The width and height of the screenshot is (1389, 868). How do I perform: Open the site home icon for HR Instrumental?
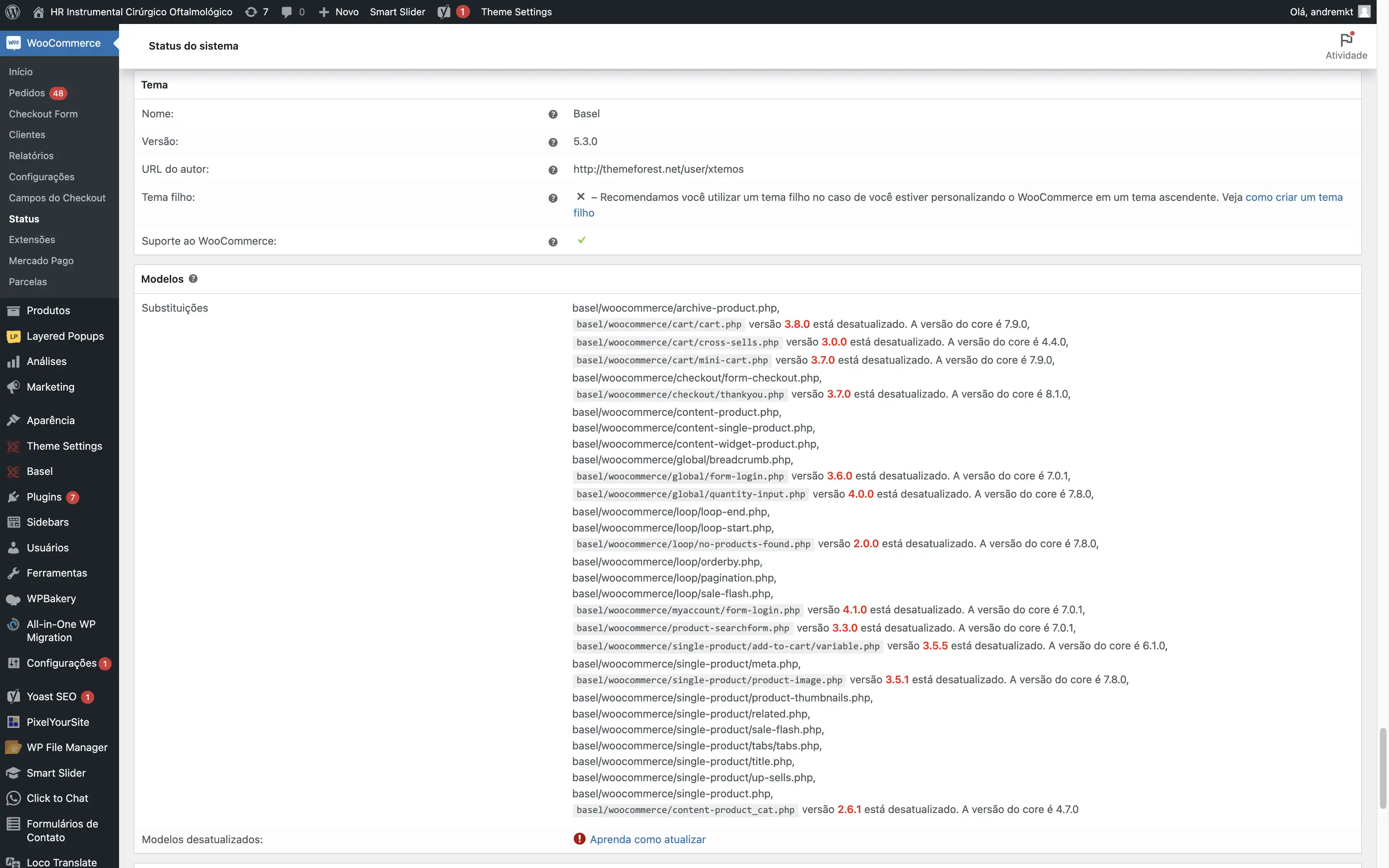pyautogui.click(x=38, y=12)
